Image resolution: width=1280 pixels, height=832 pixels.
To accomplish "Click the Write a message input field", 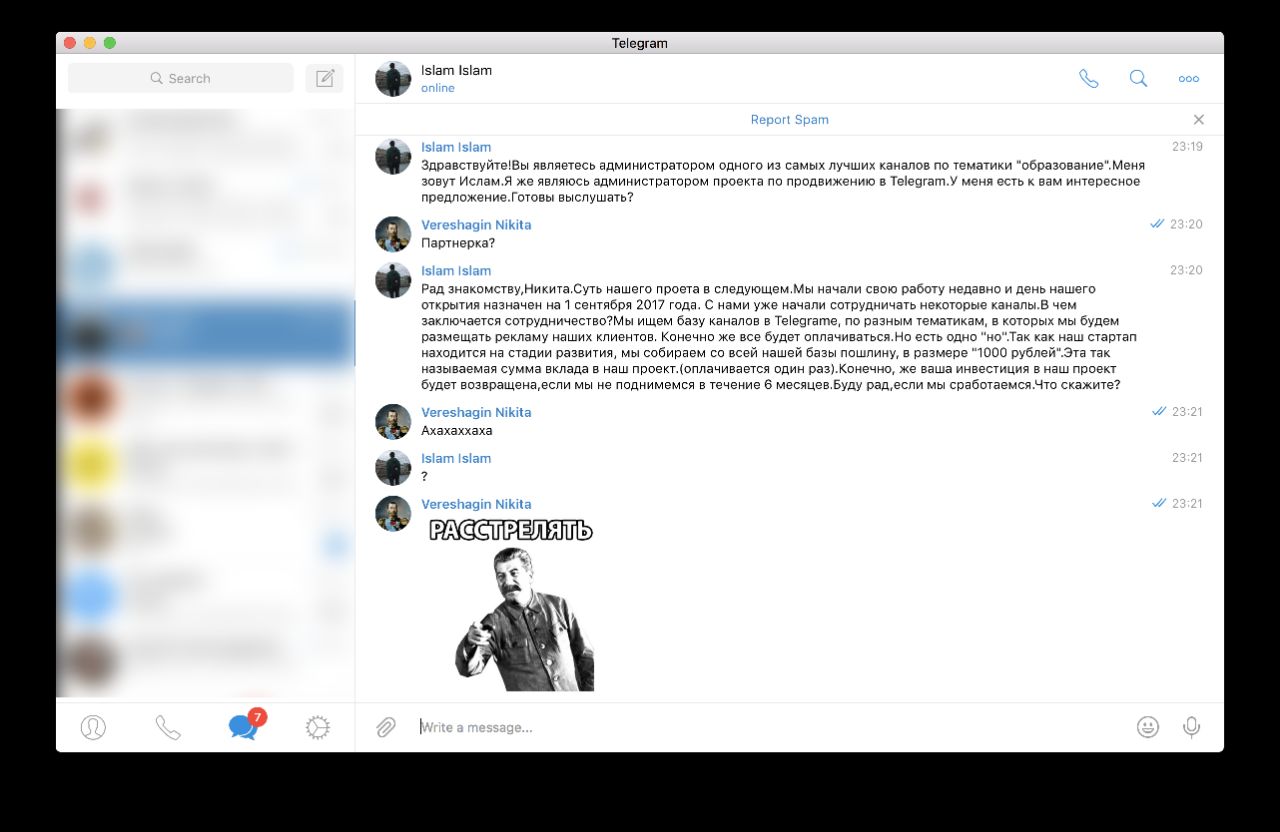I will coord(770,727).
